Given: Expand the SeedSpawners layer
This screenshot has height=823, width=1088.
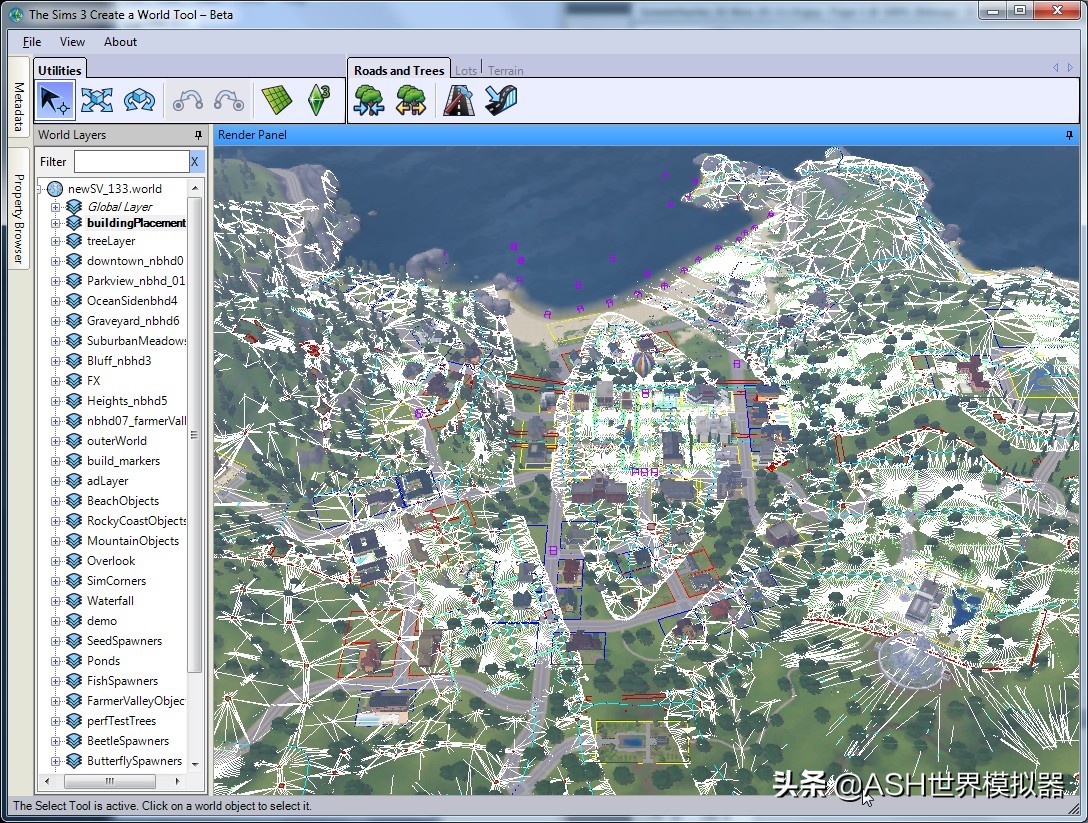Looking at the screenshot, I should coord(56,641).
